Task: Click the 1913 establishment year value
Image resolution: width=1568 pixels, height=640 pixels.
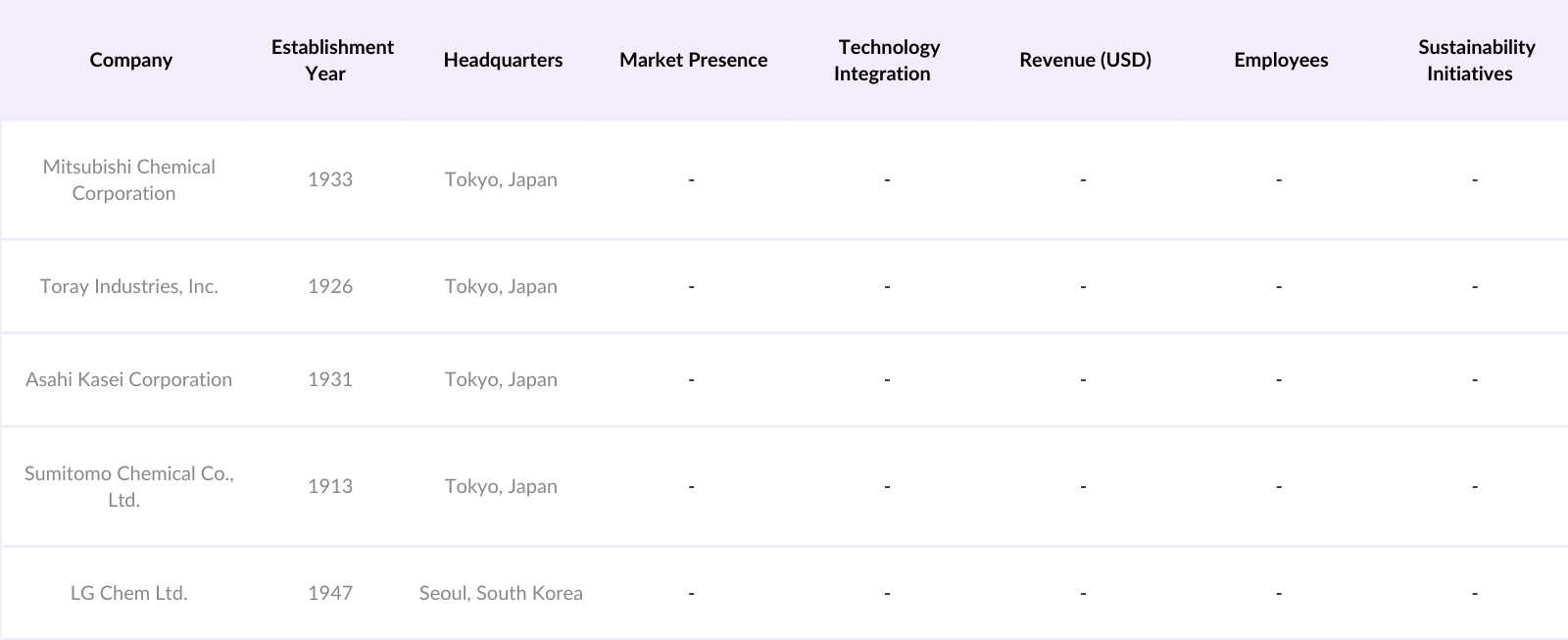Action: pyautogui.click(x=330, y=486)
